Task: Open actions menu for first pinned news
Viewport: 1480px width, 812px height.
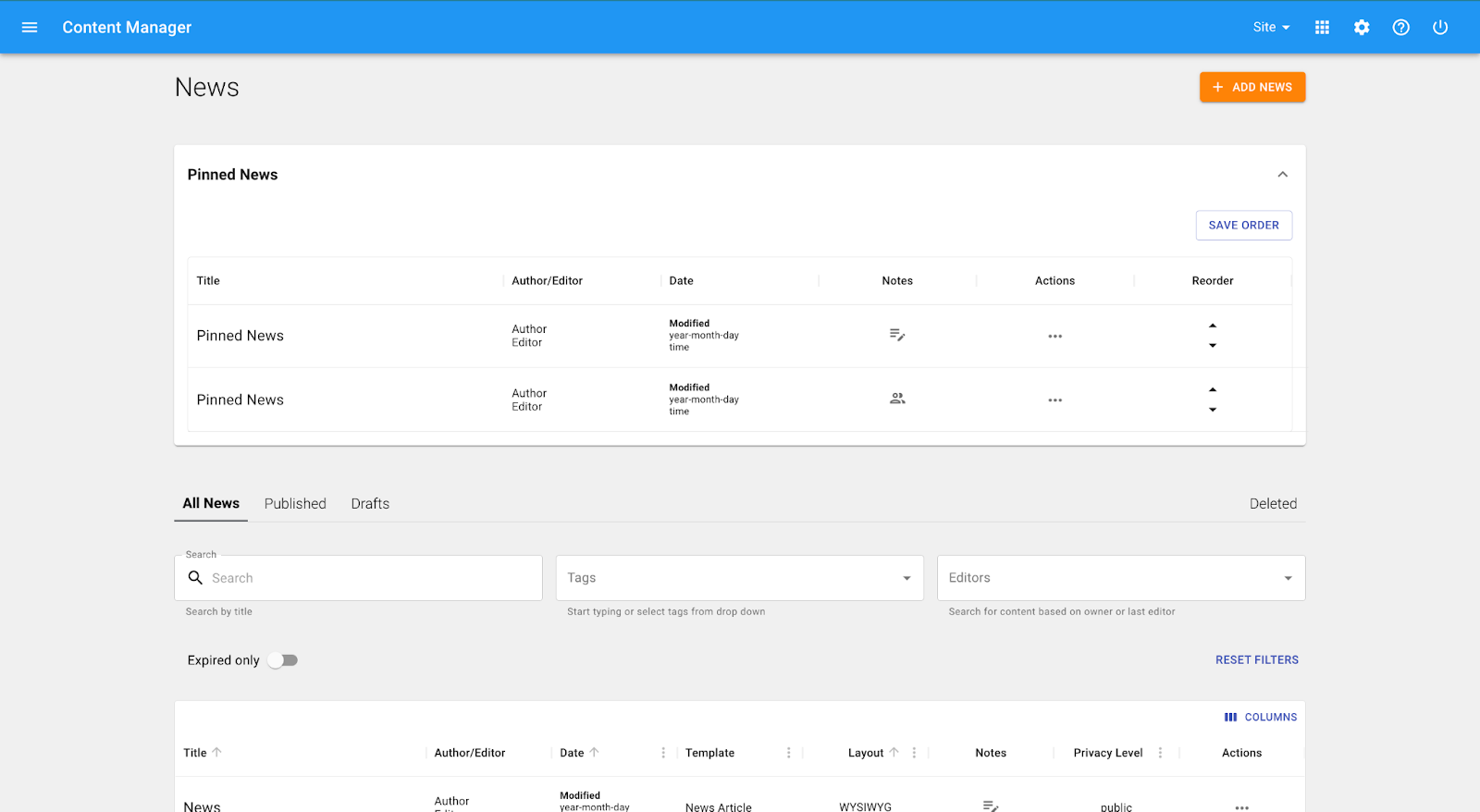Action: (x=1054, y=337)
